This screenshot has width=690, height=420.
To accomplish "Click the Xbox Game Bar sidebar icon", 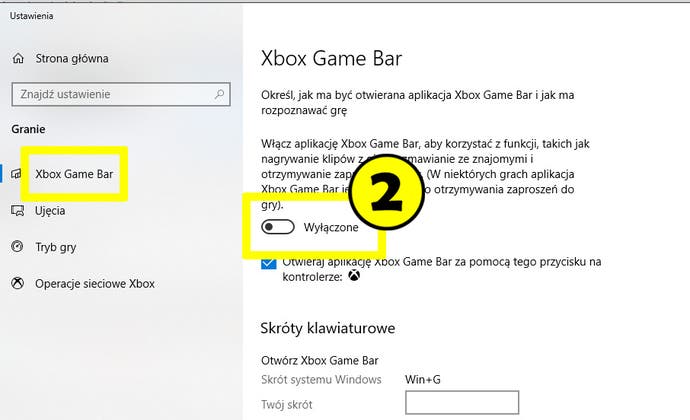I will pos(16,174).
